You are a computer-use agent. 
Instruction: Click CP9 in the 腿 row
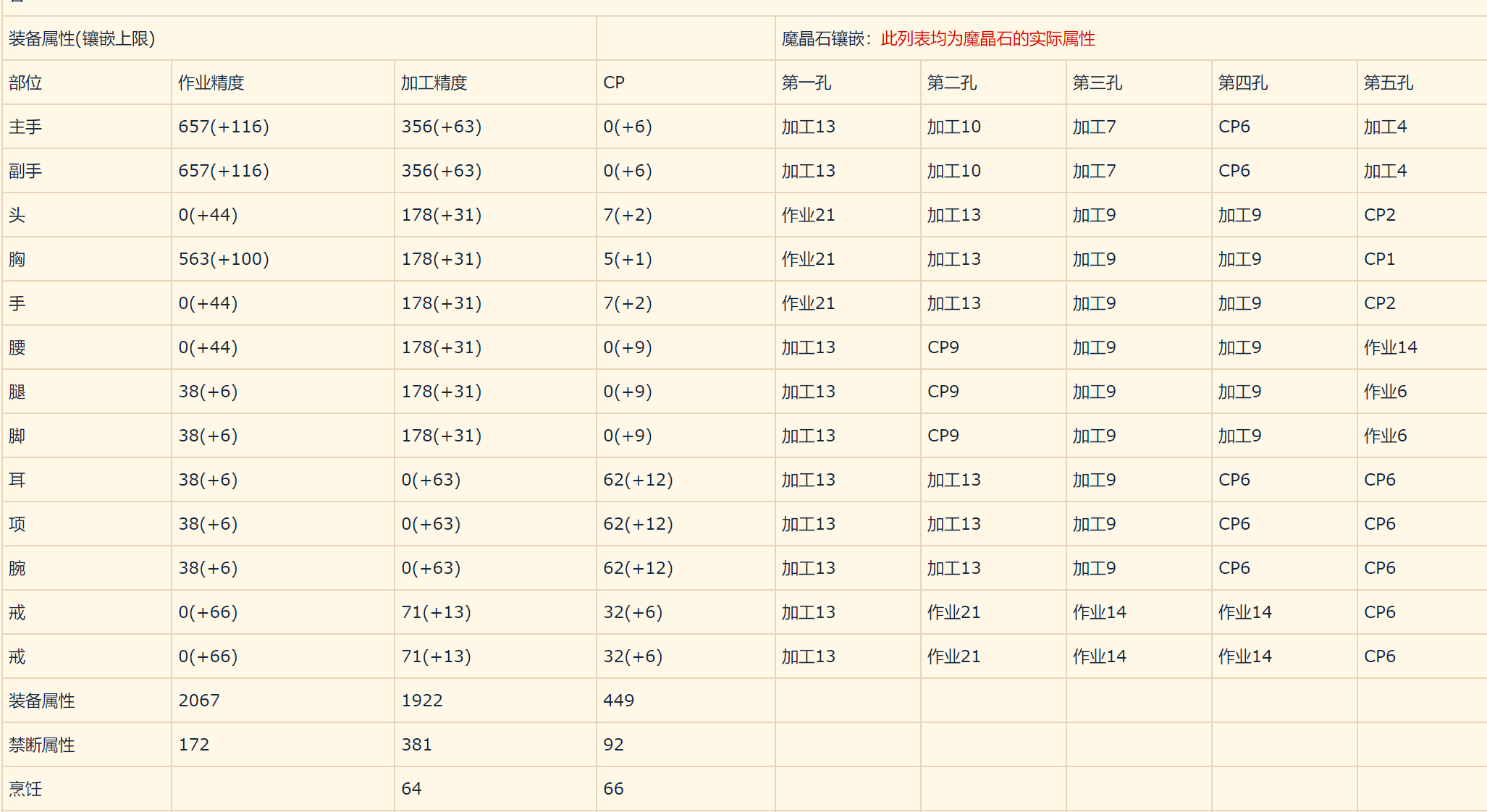(x=943, y=392)
